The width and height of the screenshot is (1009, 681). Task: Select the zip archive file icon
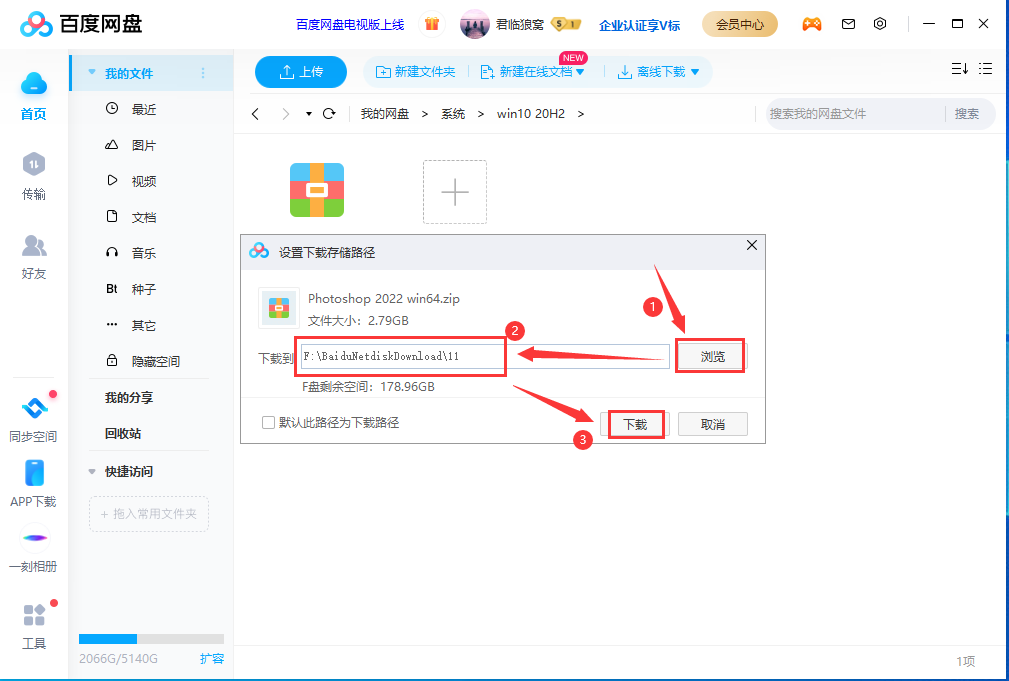317,191
